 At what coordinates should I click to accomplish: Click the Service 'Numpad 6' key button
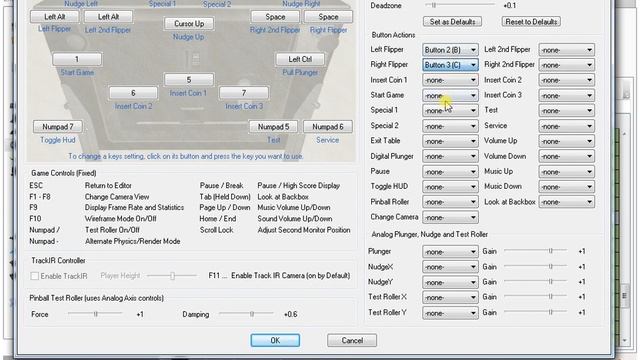(x=327, y=127)
